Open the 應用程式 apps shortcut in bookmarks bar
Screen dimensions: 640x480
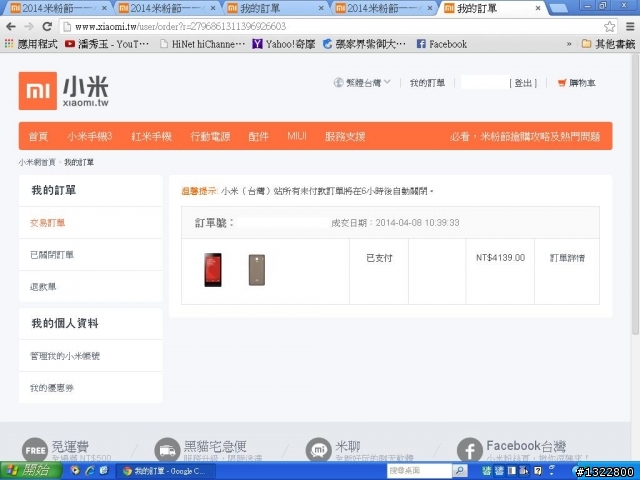point(31,44)
